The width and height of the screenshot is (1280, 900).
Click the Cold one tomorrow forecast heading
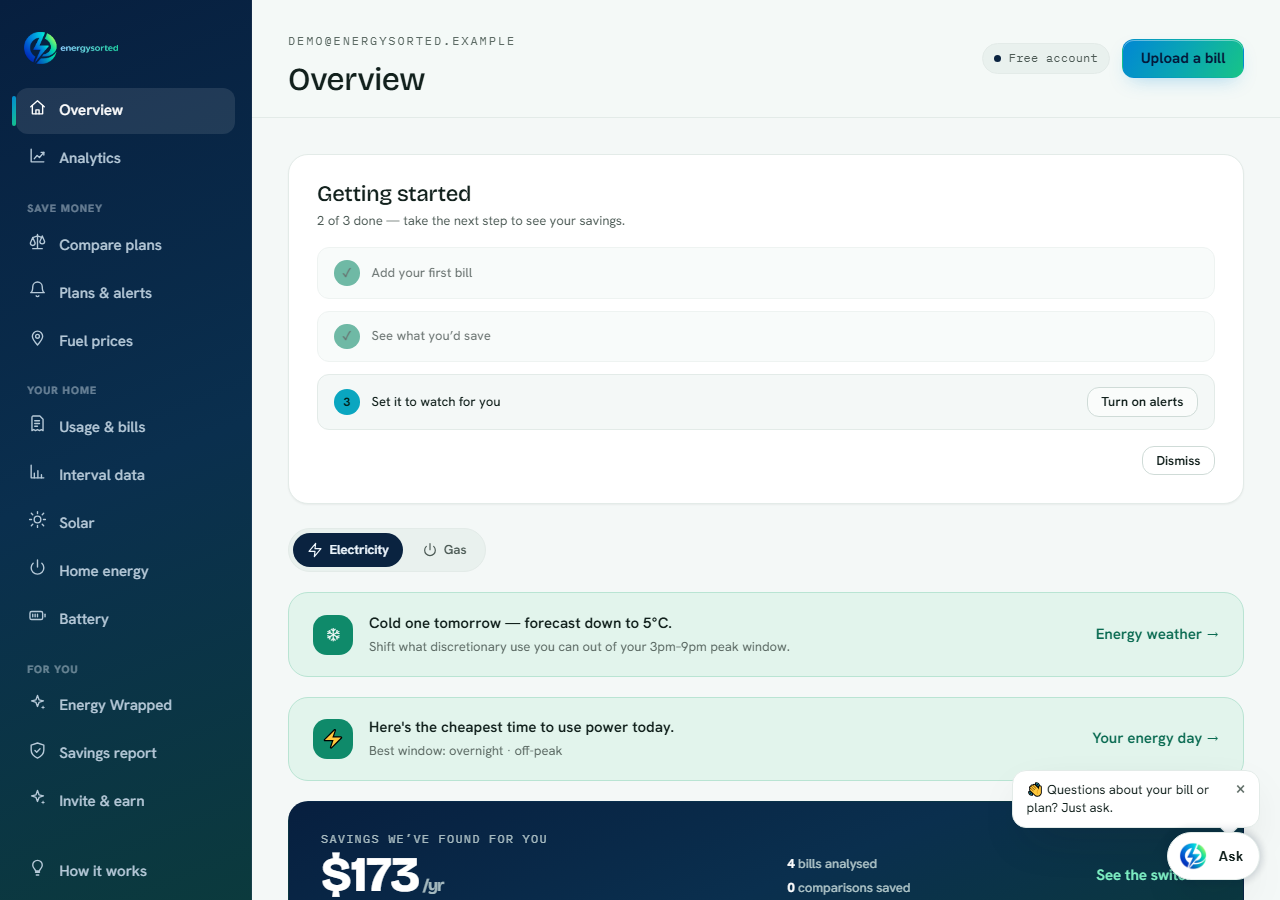[520, 623]
